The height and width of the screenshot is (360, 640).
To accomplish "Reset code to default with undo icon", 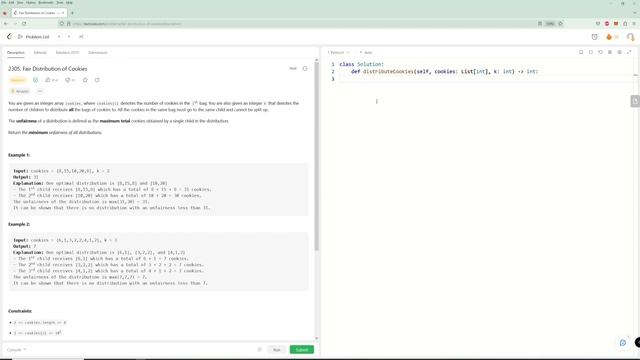I will coord(600,52).
